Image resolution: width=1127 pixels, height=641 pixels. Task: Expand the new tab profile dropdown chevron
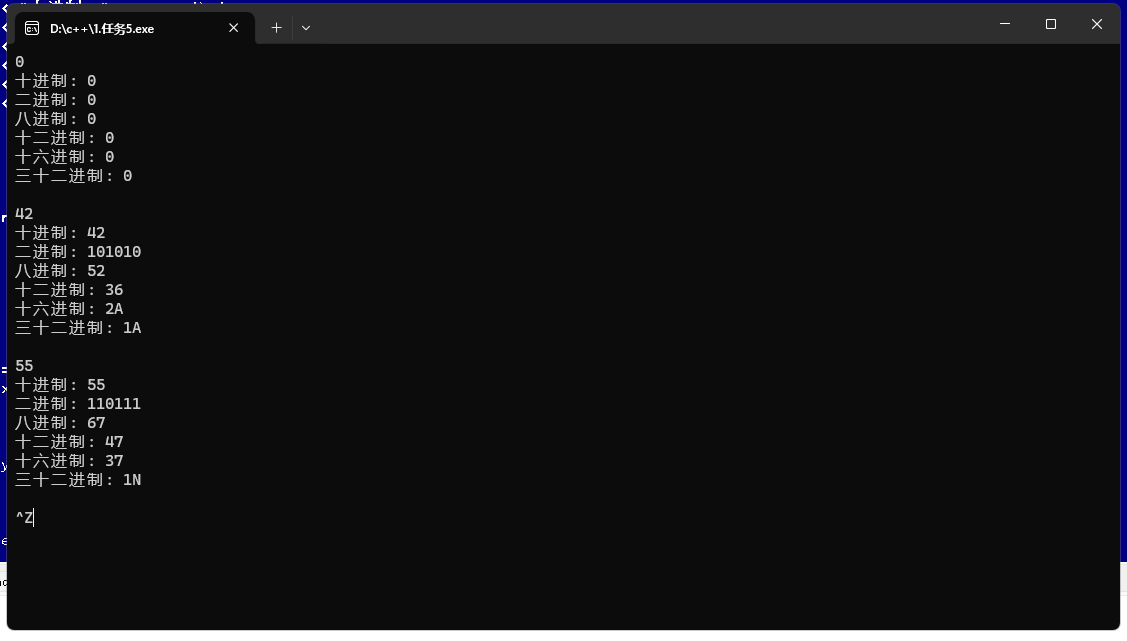coord(306,28)
